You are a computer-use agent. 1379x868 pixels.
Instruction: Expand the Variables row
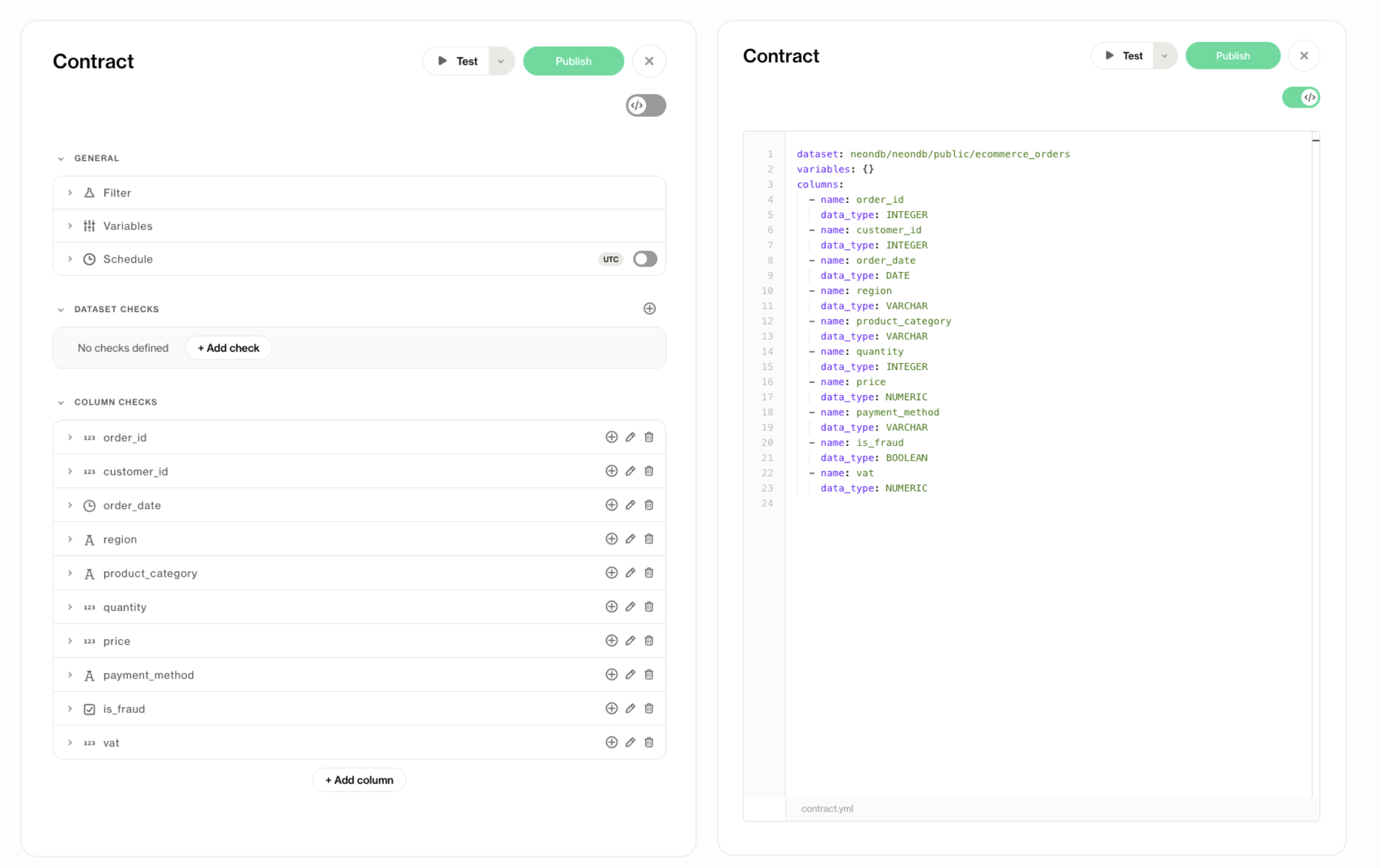(x=70, y=226)
